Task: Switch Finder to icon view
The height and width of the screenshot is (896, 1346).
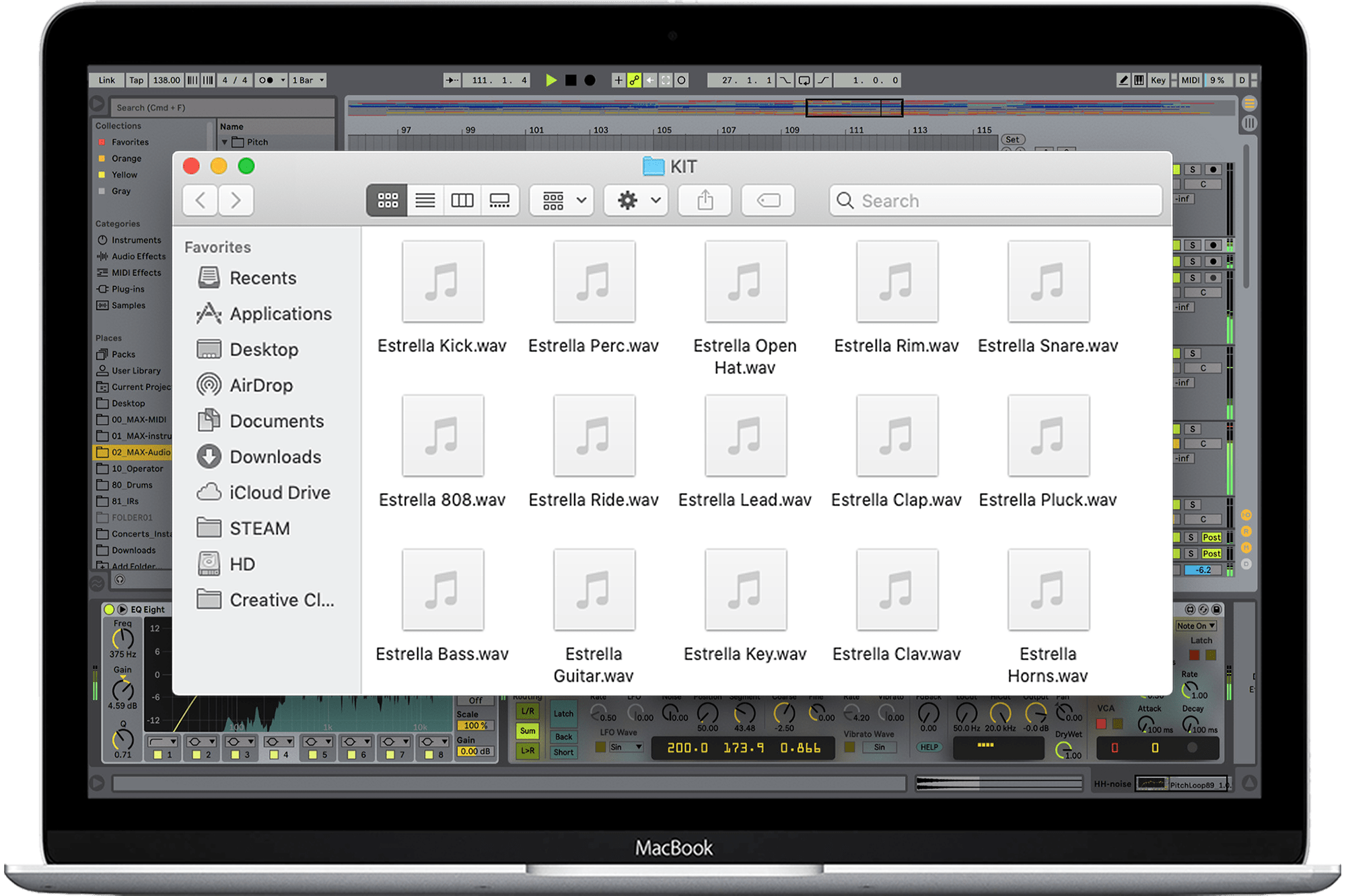Action: tap(387, 200)
